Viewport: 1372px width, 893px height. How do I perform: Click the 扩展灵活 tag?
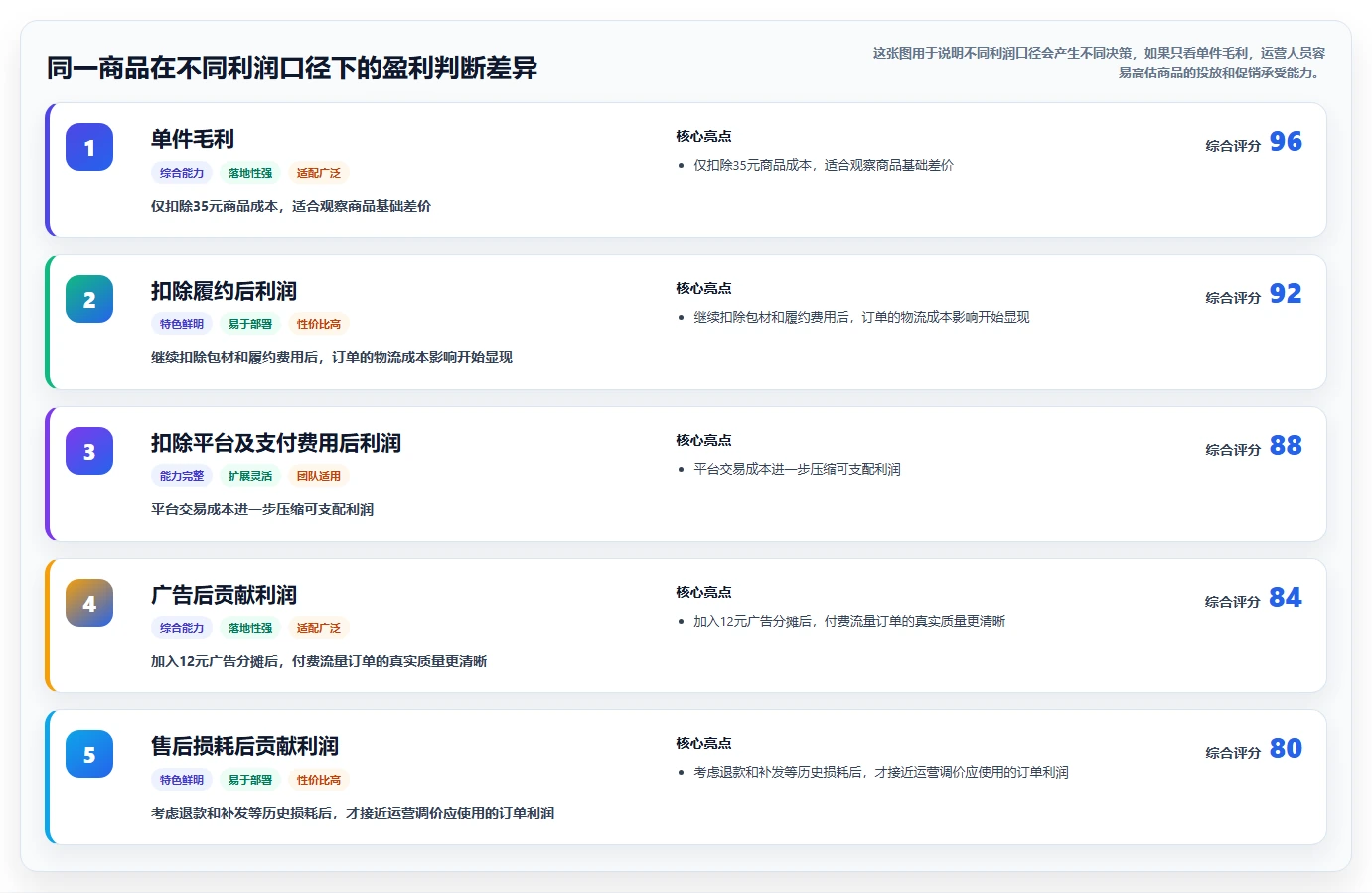(x=250, y=476)
